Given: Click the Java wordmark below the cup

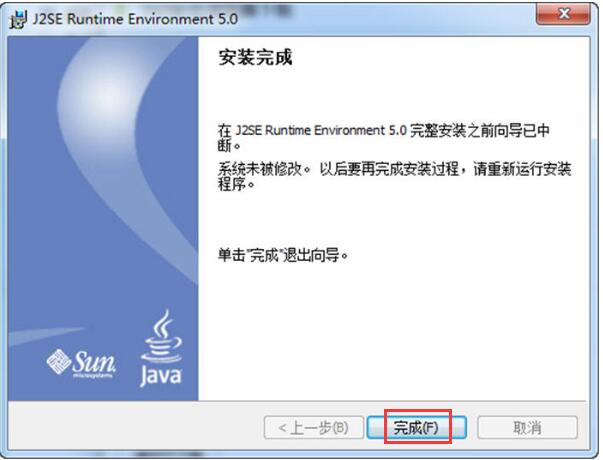Looking at the screenshot, I should 160,376.
